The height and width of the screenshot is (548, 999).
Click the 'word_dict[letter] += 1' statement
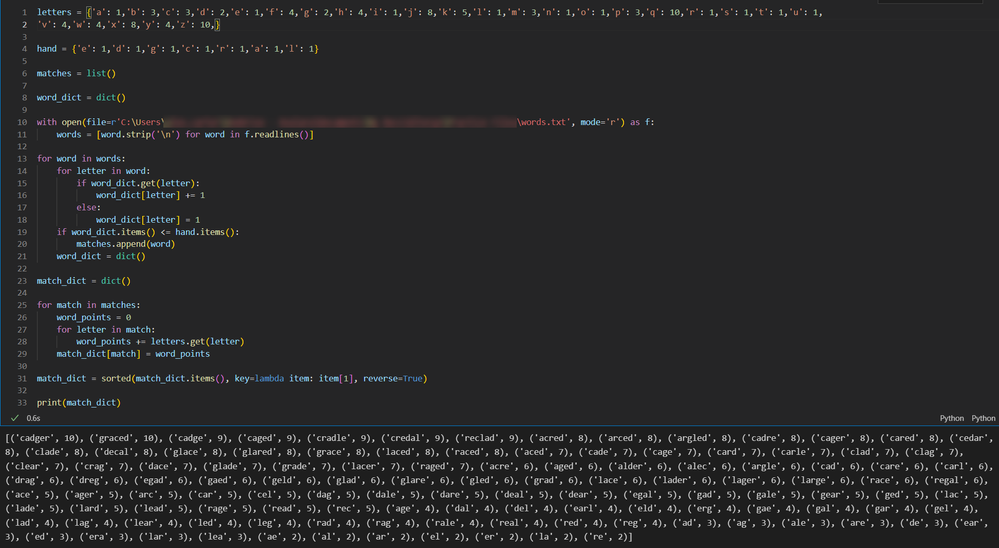click(150, 195)
